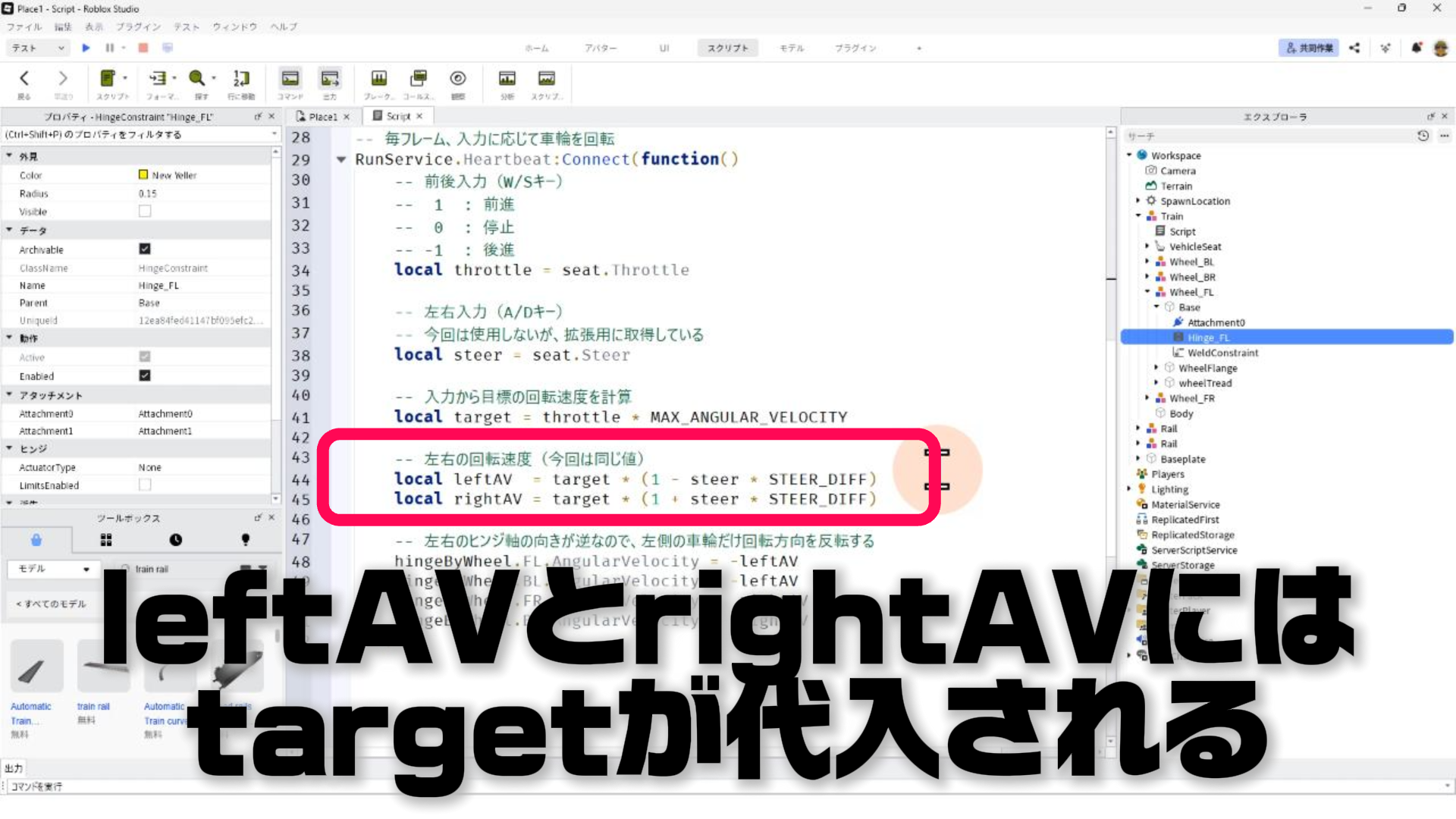
Task: Click the Watch eye icon
Action: pyautogui.click(x=457, y=78)
